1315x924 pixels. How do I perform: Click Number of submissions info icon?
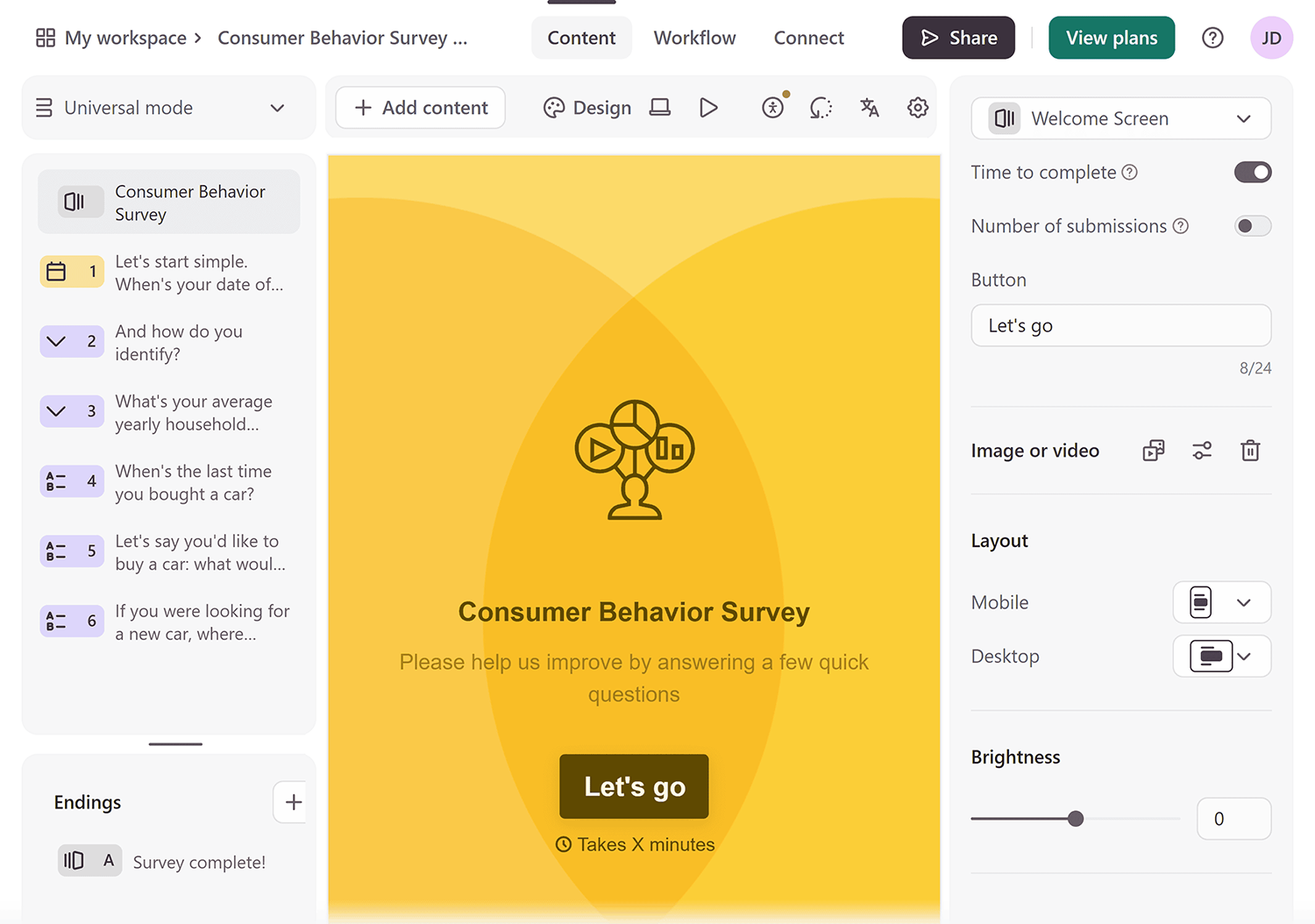pyautogui.click(x=1181, y=226)
